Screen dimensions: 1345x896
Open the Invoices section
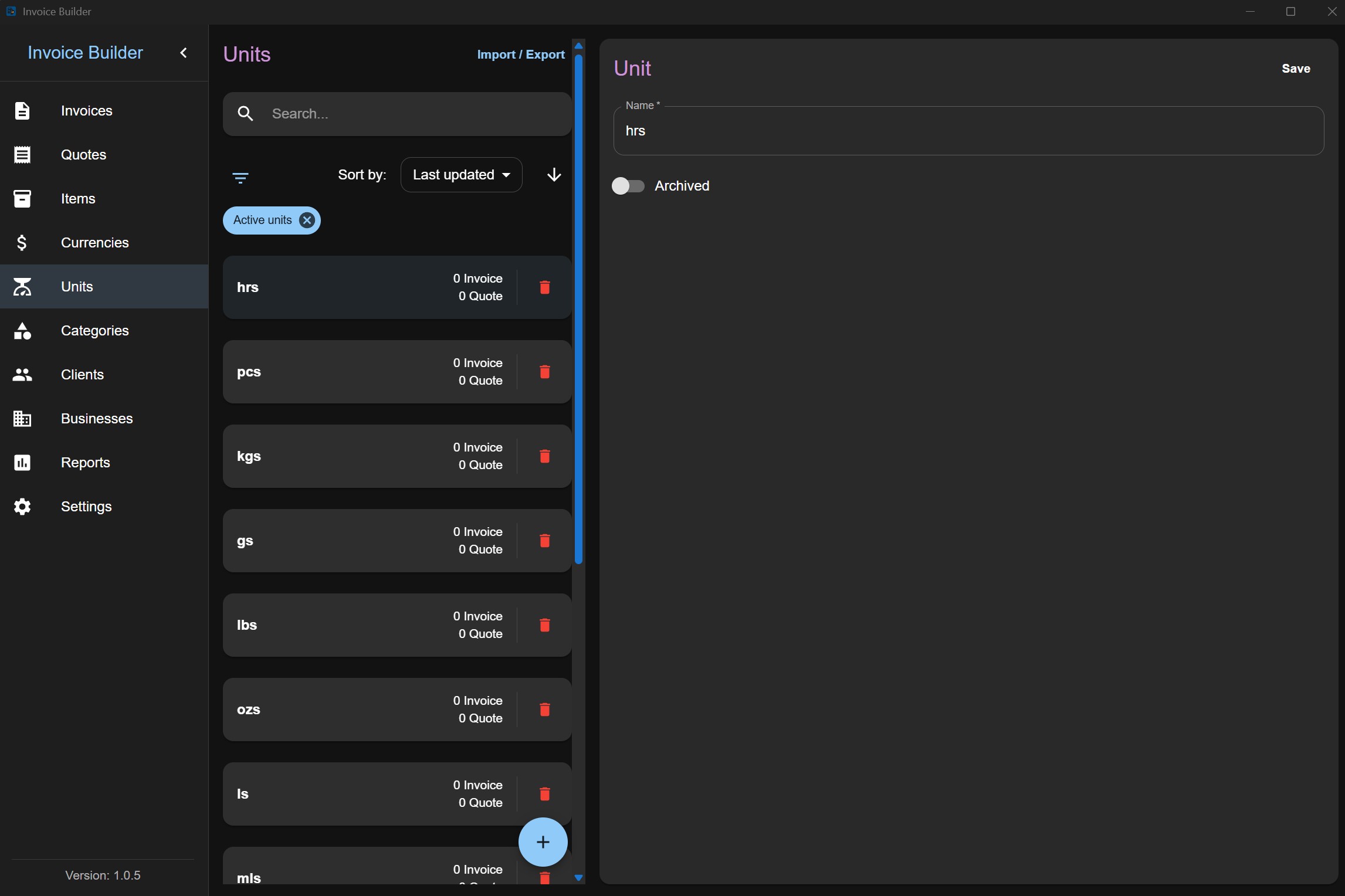104,111
